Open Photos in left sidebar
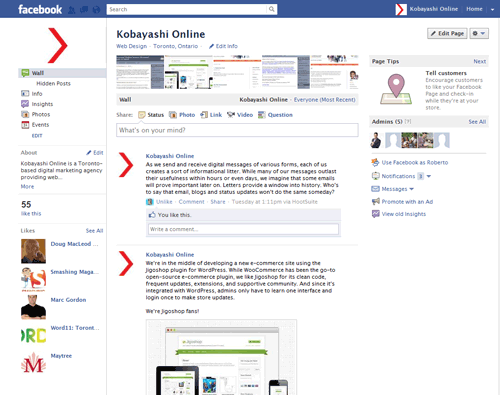 coord(41,114)
